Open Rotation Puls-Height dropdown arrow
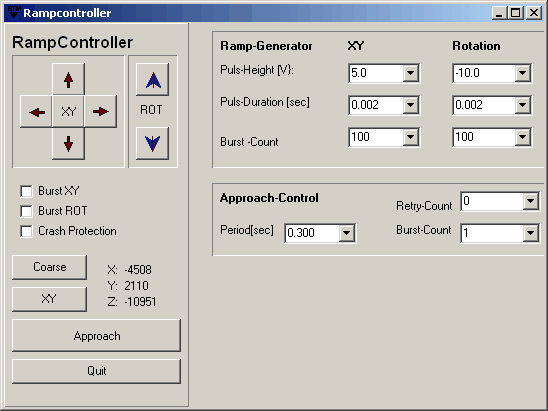Viewport: 548px width, 411px height. click(523, 73)
